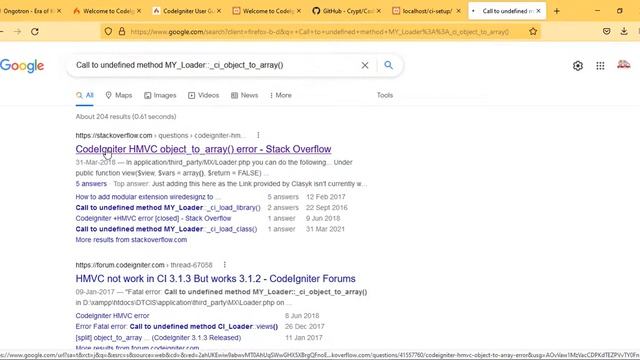This screenshot has height=360, width=640.
Task: Open the '5 answers' link
Action: (91, 184)
